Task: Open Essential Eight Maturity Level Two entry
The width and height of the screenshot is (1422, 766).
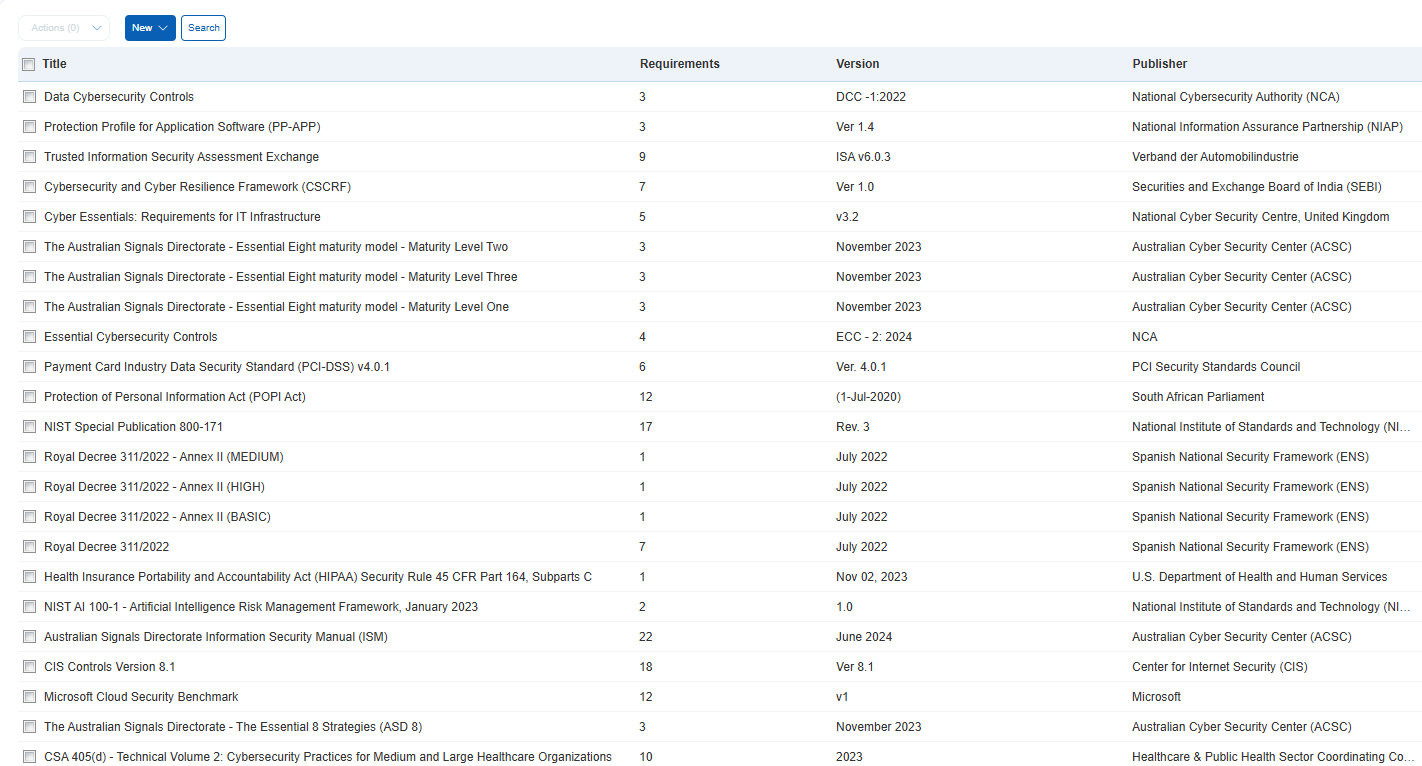Action: [x=276, y=247]
